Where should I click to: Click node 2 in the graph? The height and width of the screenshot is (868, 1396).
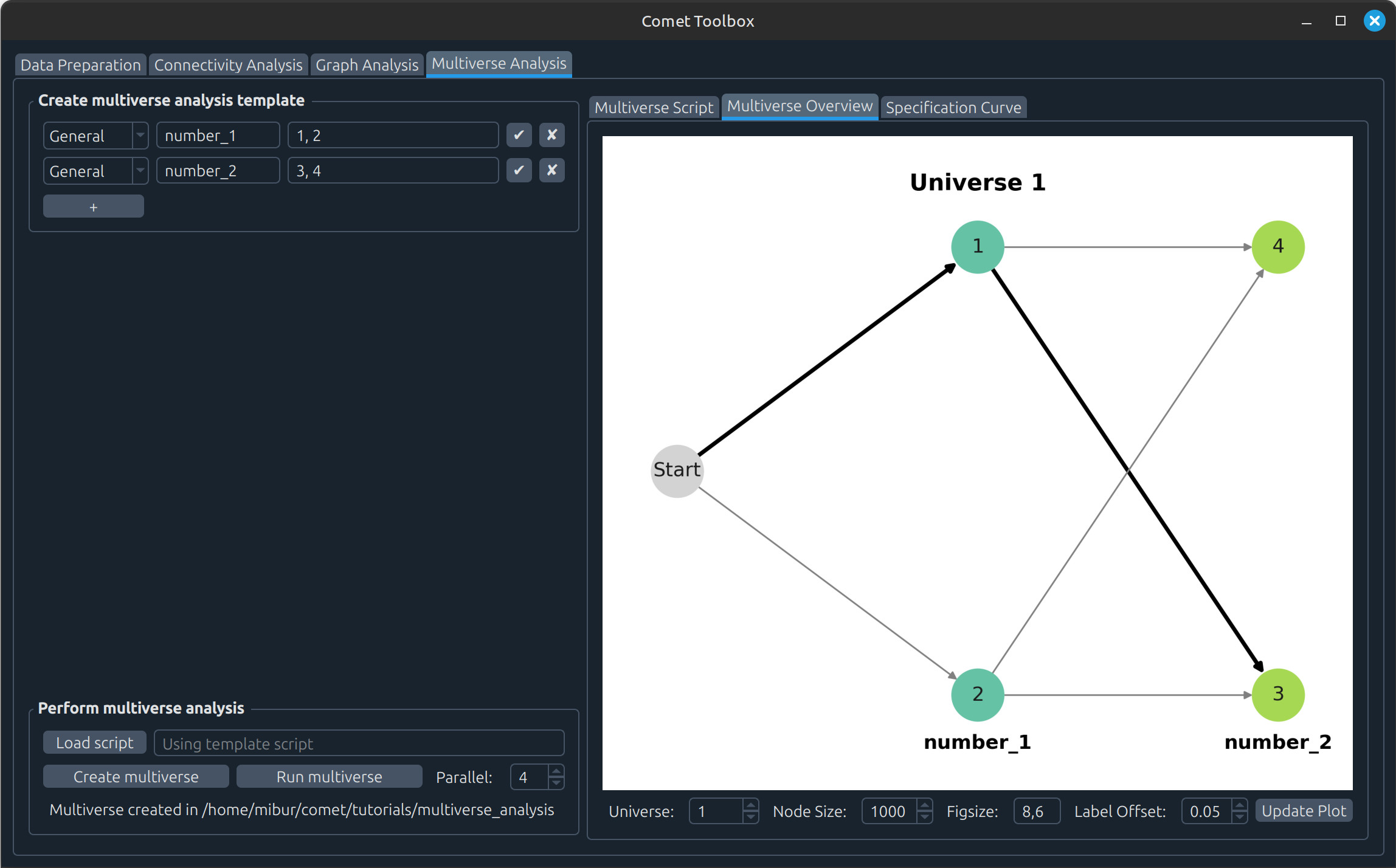pos(977,694)
